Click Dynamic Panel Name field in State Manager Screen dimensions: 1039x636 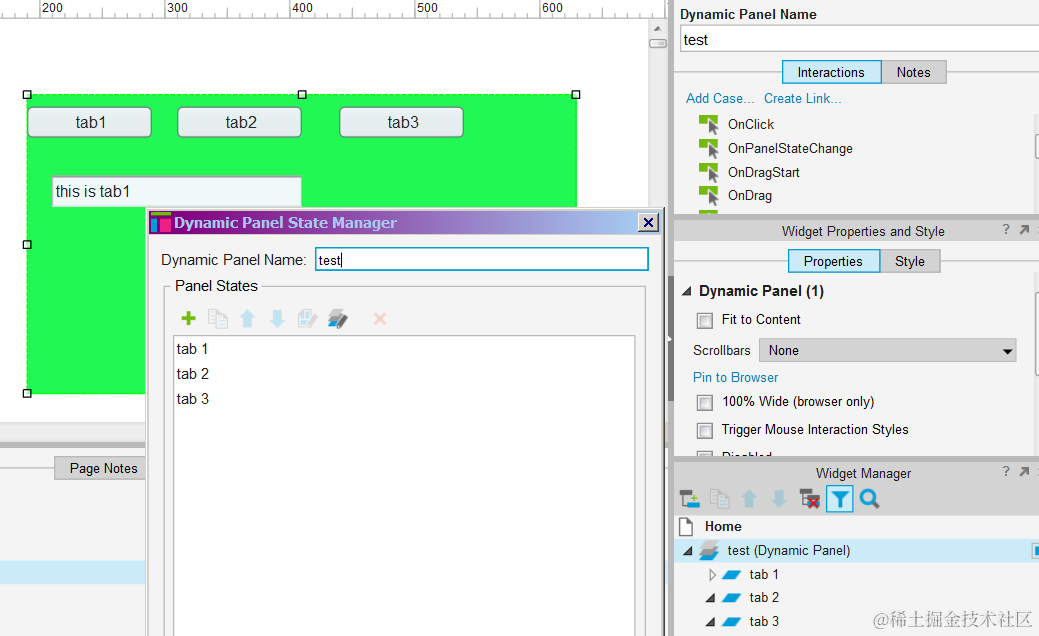coord(482,260)
